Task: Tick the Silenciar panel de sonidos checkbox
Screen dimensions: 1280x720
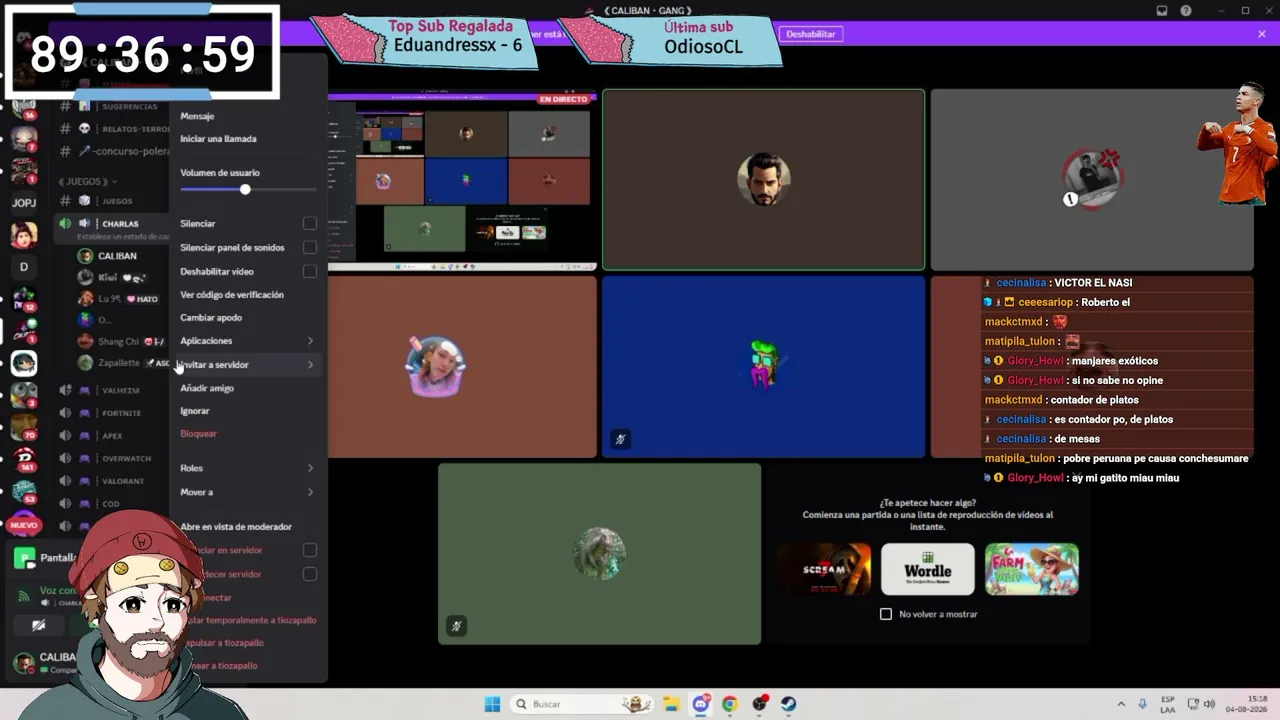Action: click(x=310, y=247)
